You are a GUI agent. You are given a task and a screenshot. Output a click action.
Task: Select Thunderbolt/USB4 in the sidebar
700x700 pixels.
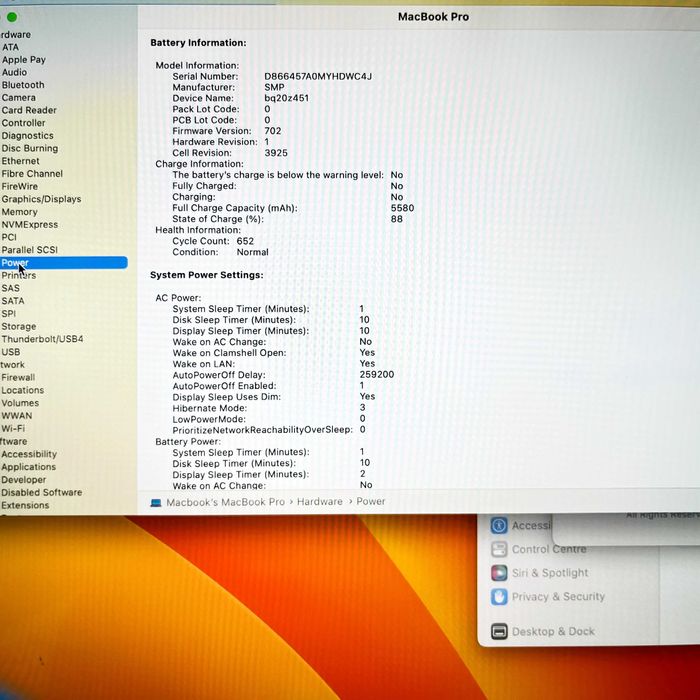point(42,339)
